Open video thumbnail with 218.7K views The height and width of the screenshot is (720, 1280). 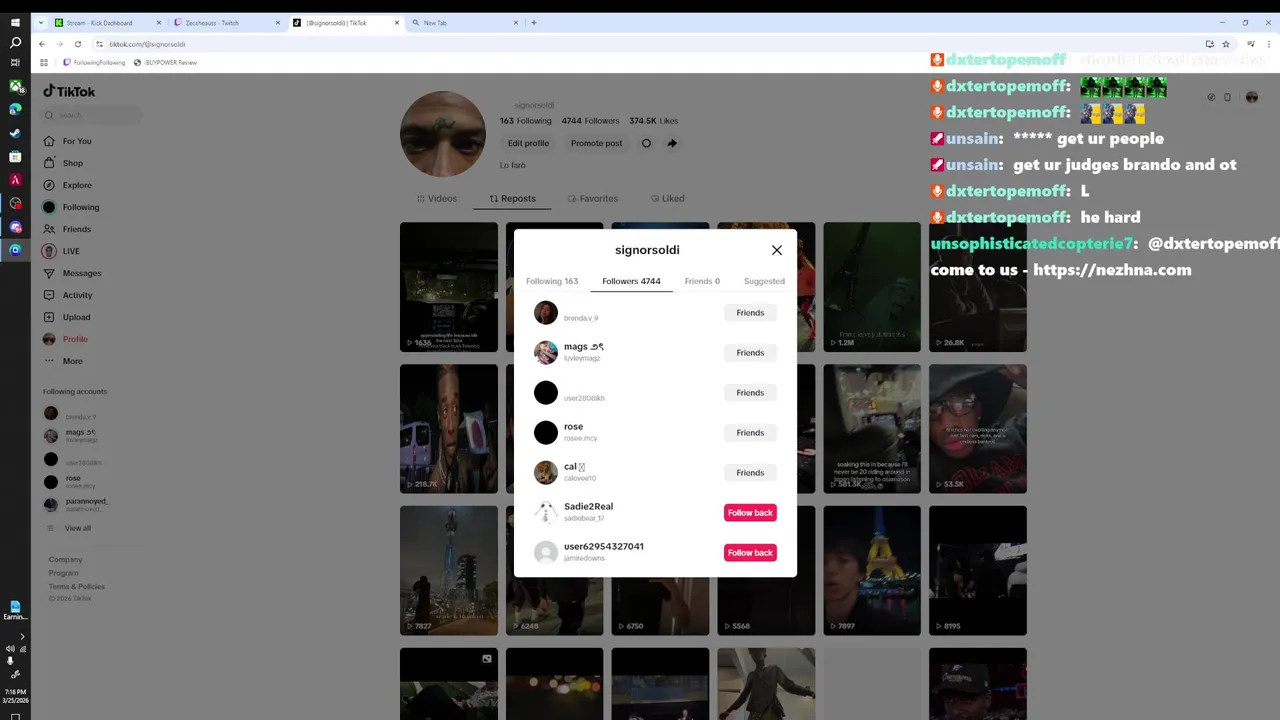click(x=449, y=429)
